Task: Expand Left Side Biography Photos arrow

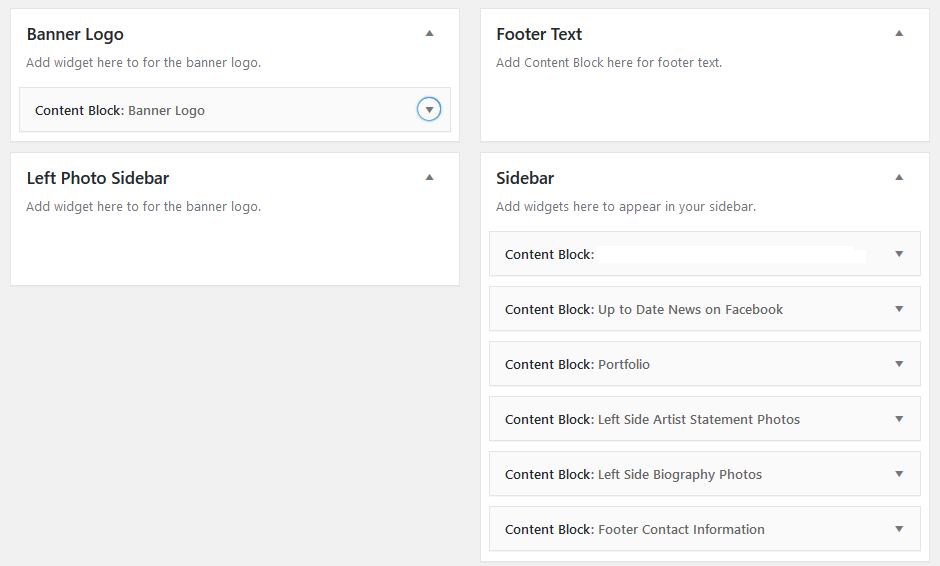Action: click(899, 474)
